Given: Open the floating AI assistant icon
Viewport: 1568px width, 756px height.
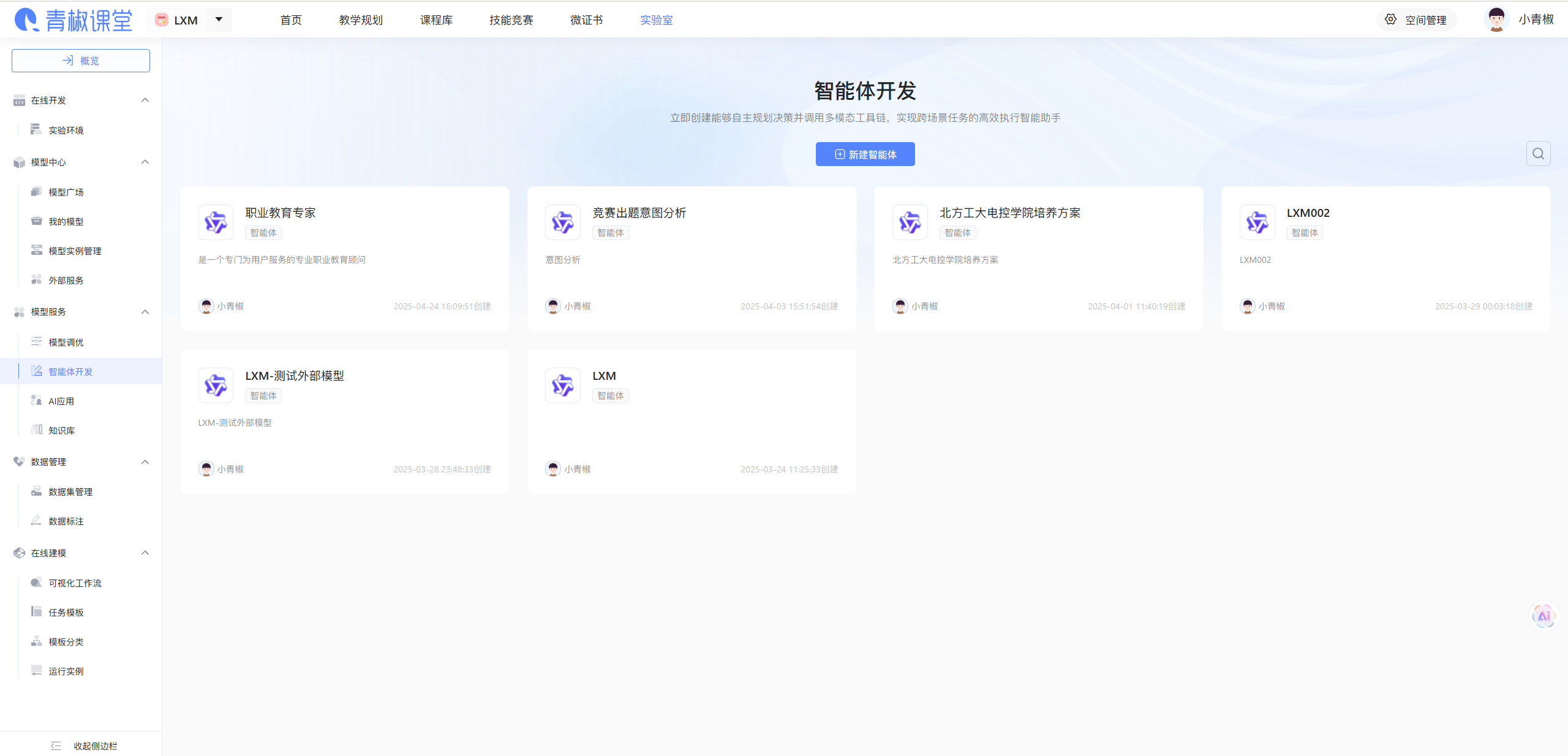Looking at the screenshot, I should pyautogui.click(x=1543, y=616).
